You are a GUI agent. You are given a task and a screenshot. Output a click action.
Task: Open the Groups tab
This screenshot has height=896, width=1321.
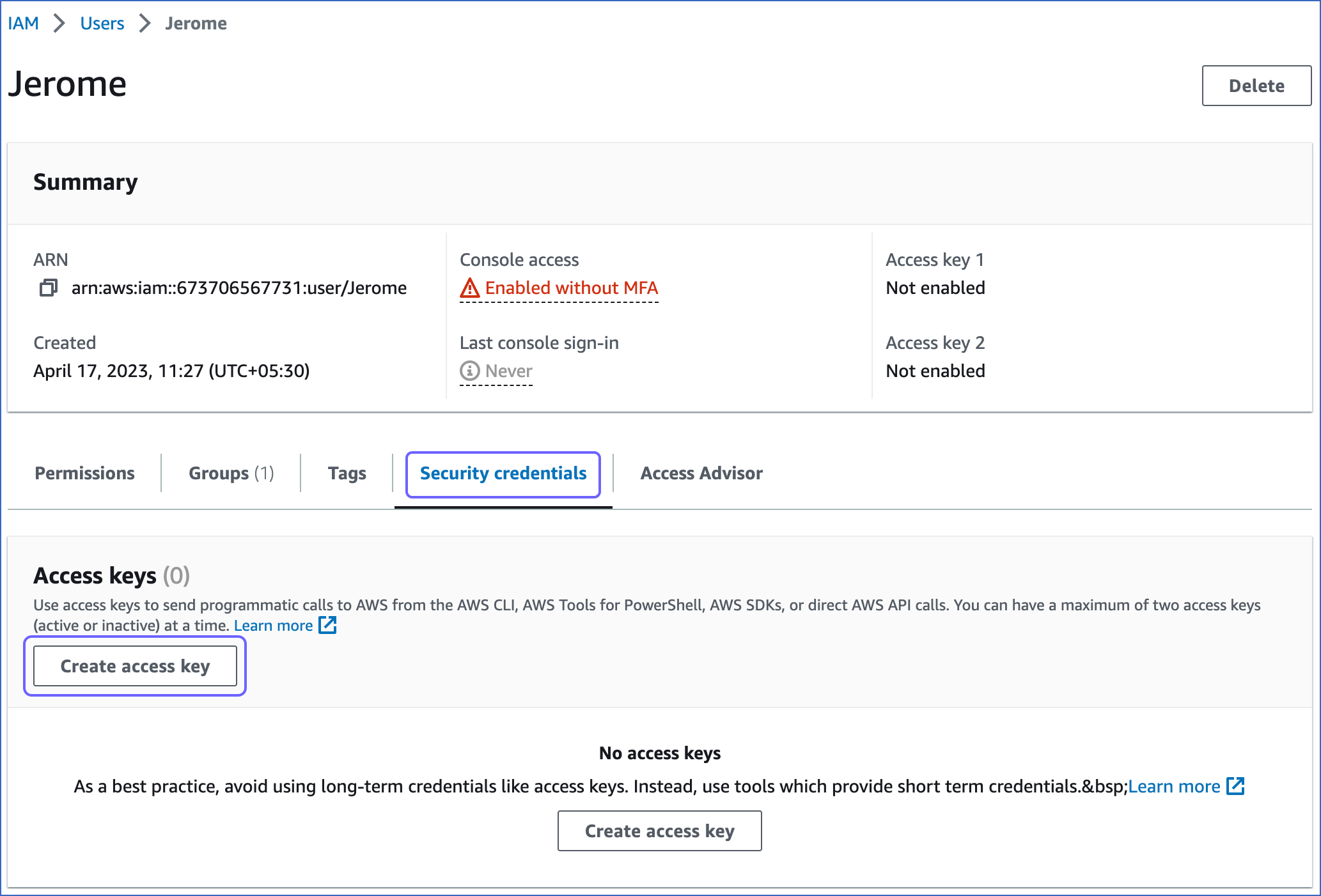point(233,473)
